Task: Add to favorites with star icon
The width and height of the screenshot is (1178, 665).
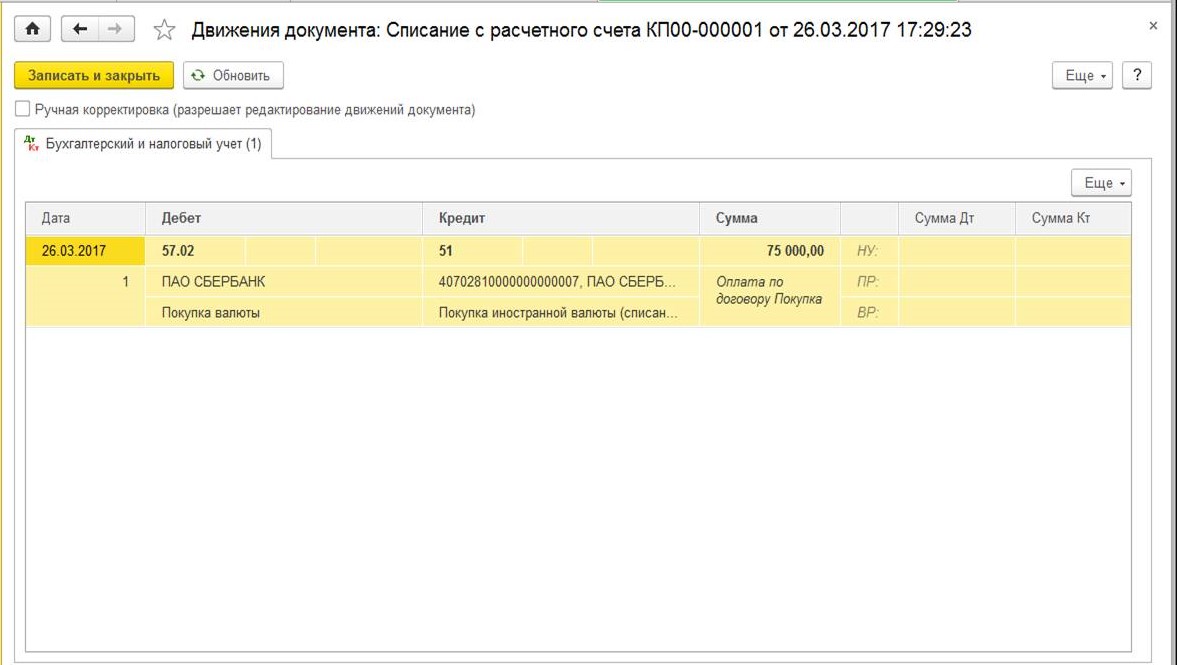Action: click(x=164, y=30)
